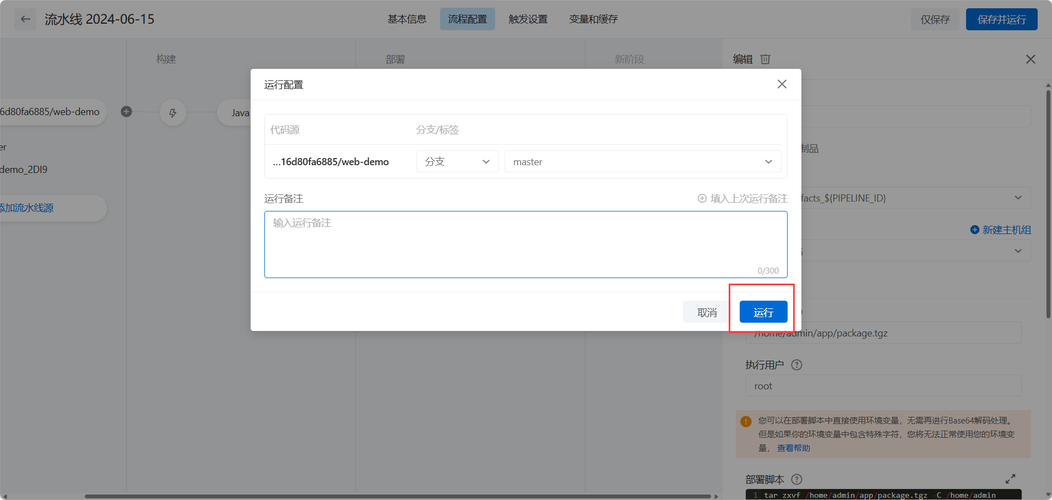The image size is (1052, 500).
Task: Click the 新阶段 stage header
Action: [629, 59]
